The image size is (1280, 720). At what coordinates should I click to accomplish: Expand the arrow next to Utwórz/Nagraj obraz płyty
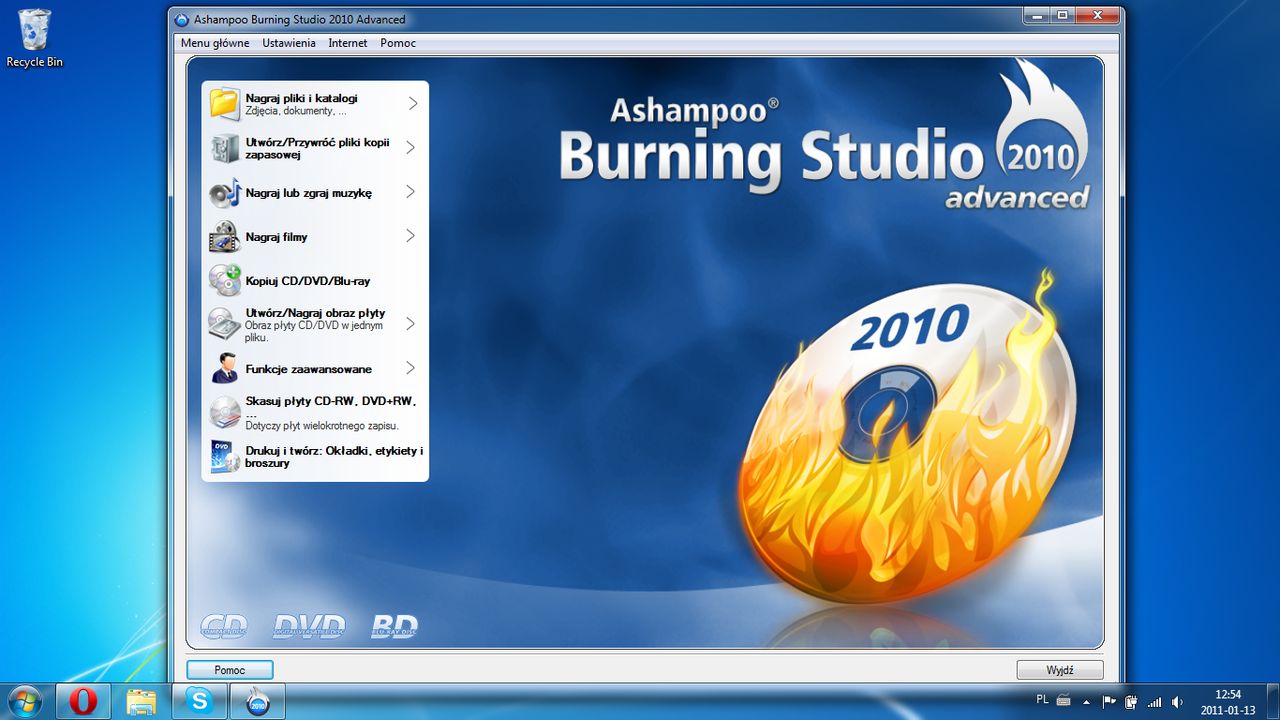[412, 324]
